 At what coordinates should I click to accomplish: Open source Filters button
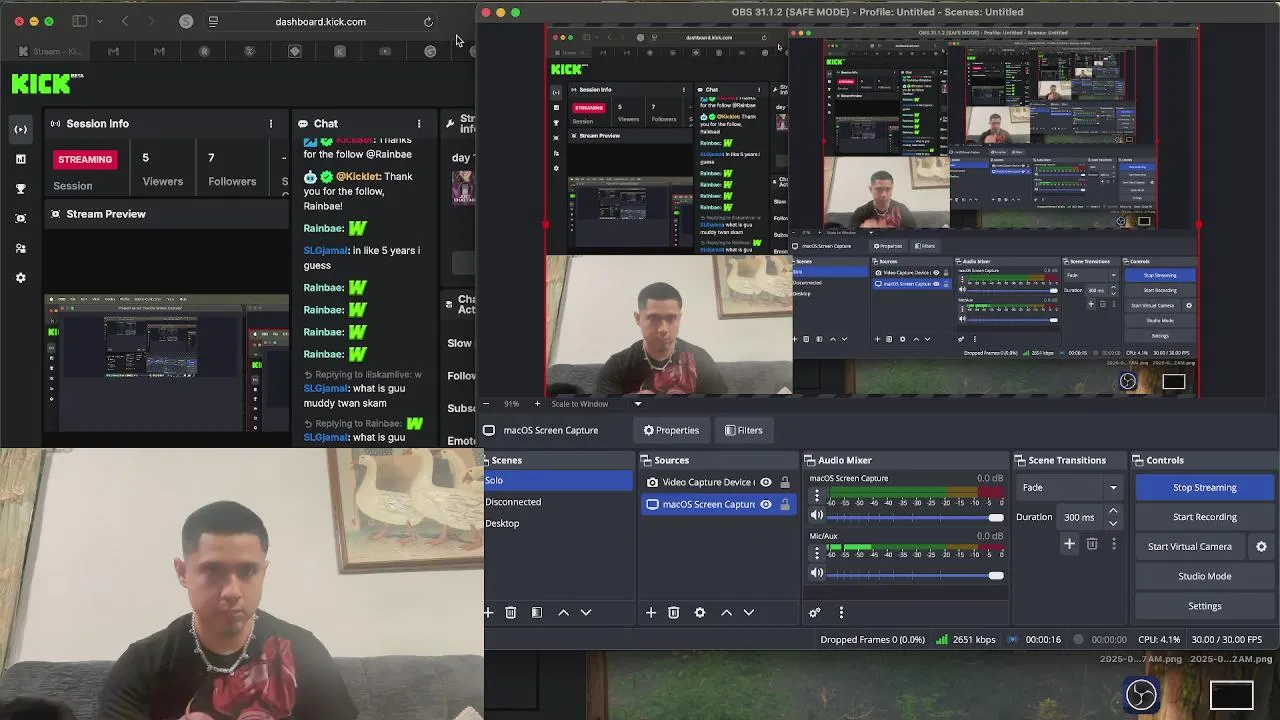(x=743, y=431)
